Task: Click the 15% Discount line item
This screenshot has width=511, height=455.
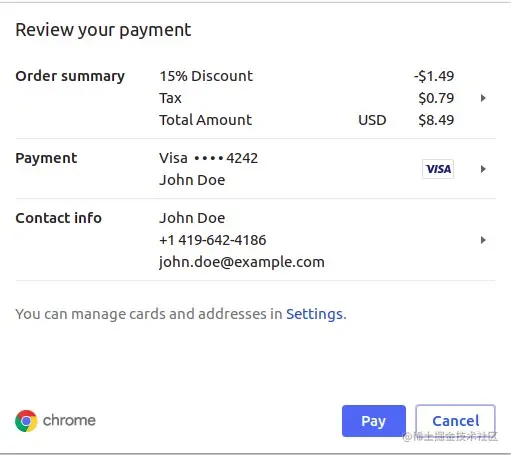Action: [x=307, y=76]
